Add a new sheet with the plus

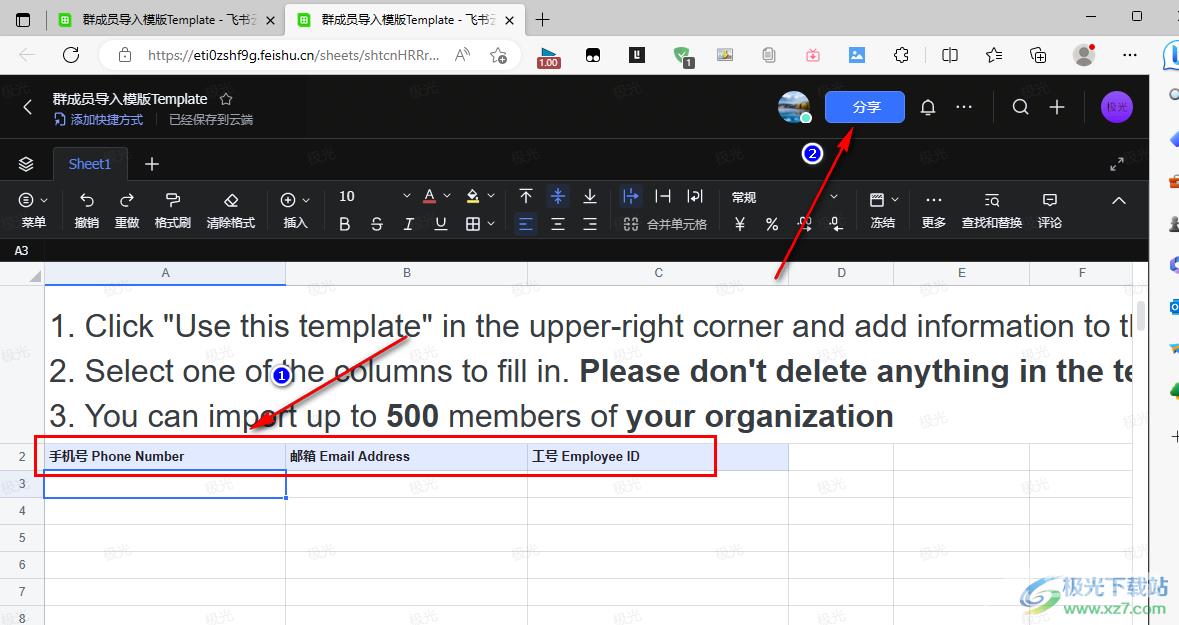[152, 164]
